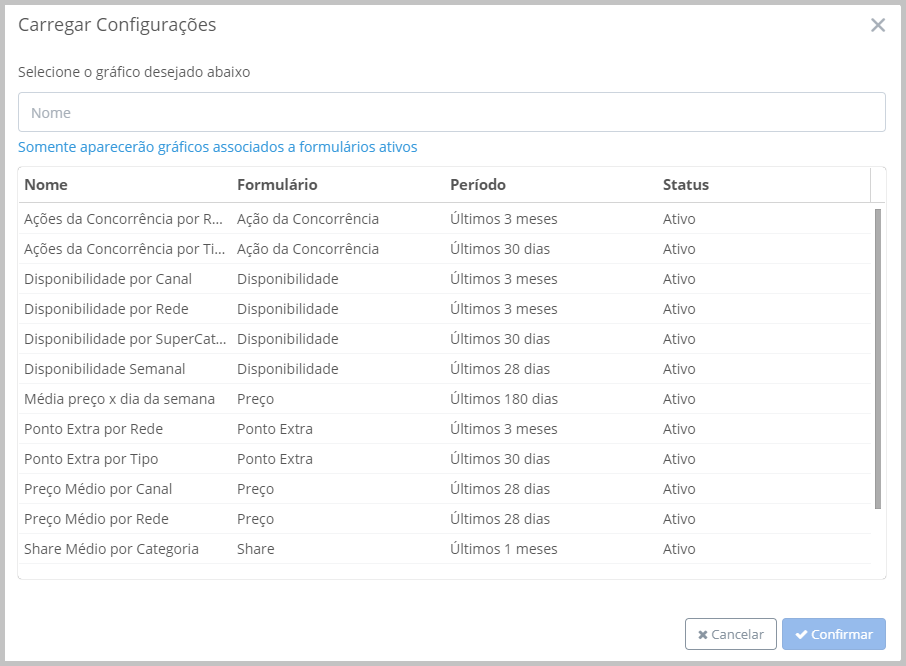Screen dimensions: 906x666
Task: Sort by Período column header
Action: [478, 185]
